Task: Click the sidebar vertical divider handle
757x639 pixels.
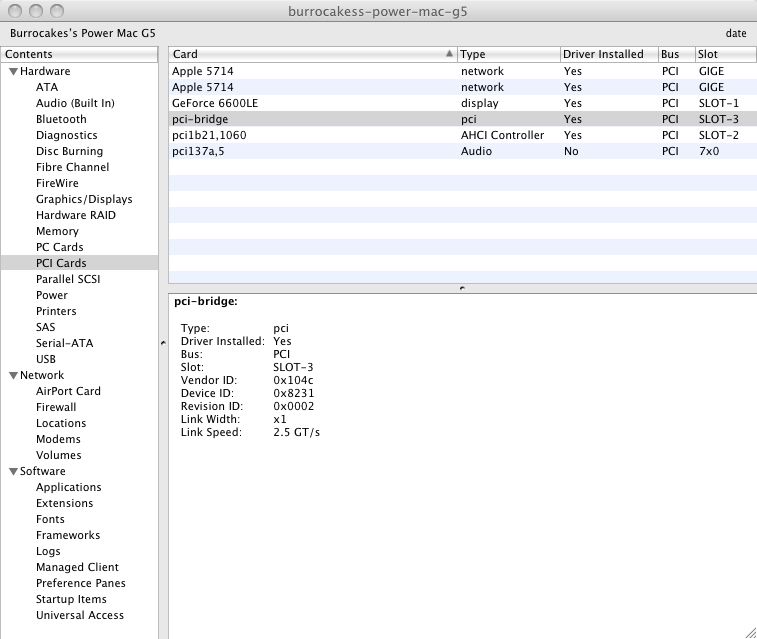Action: (x=162, y=343)
